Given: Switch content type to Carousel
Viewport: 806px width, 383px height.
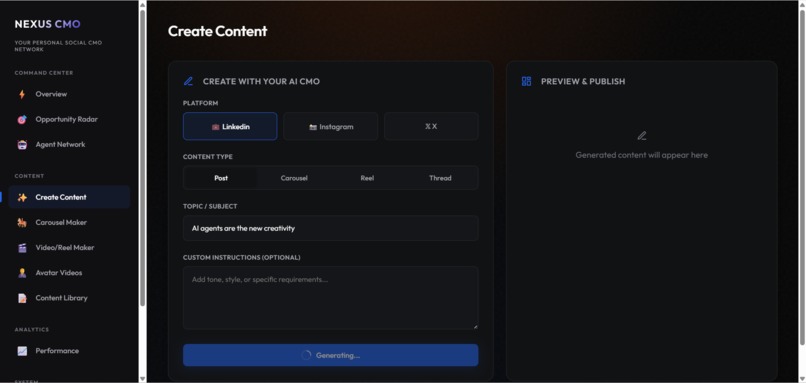Looking at the screenshot, I should (x=294, y=178).
